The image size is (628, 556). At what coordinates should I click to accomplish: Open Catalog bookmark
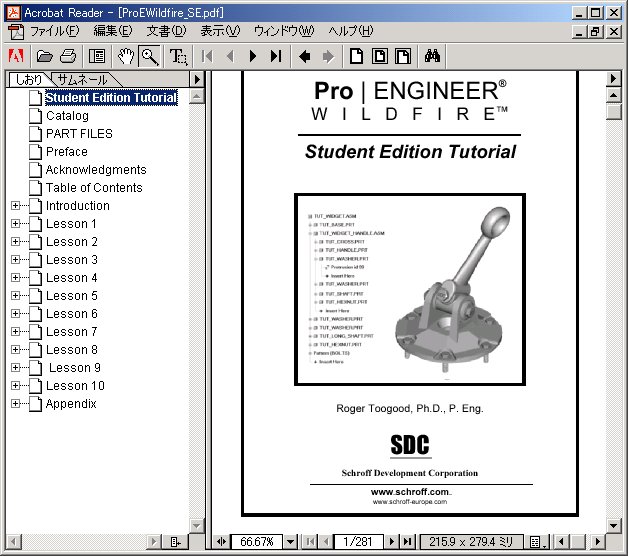[67, 116]
